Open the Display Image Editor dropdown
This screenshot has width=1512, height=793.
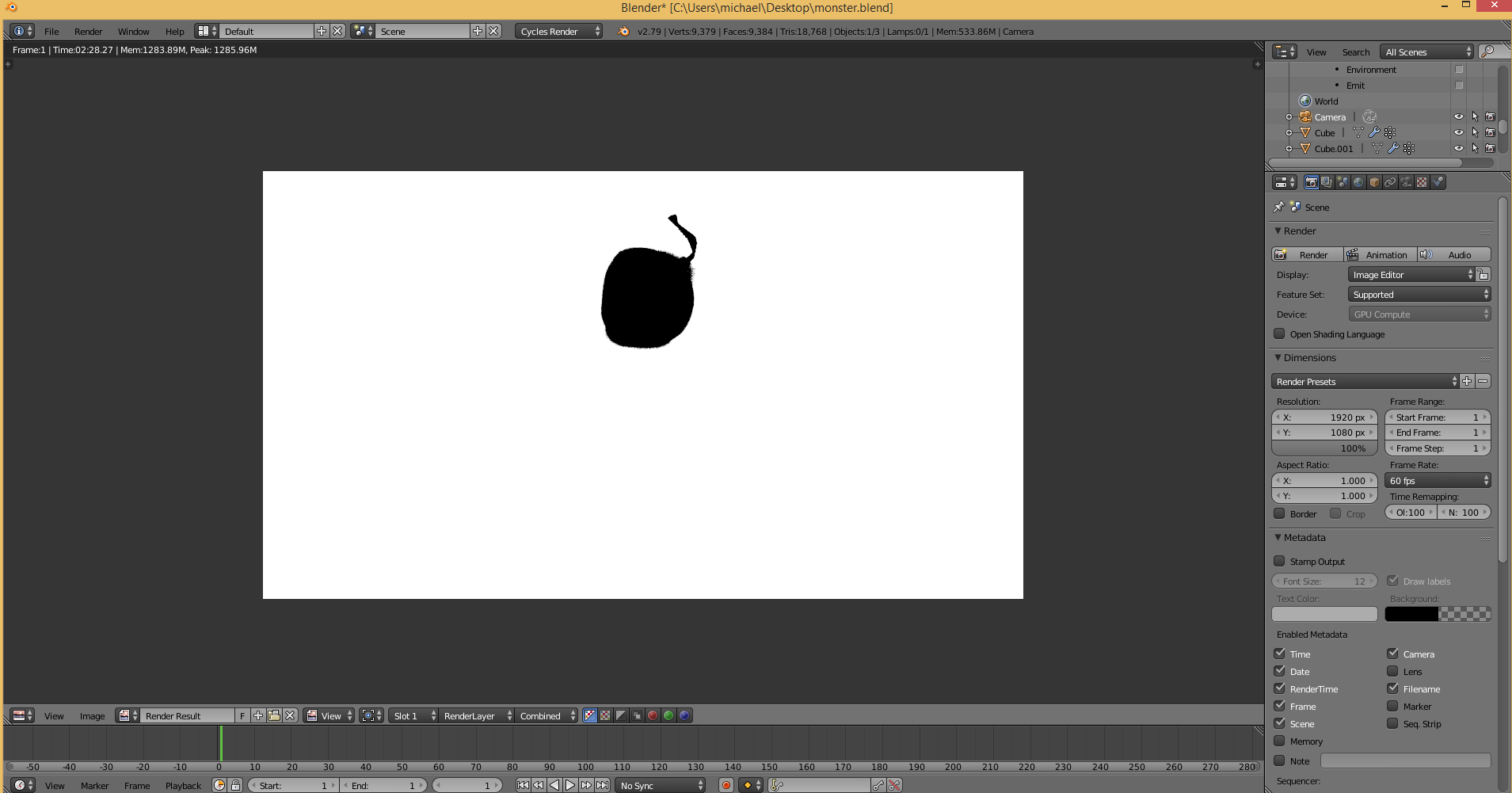[x=1411, y=274]
